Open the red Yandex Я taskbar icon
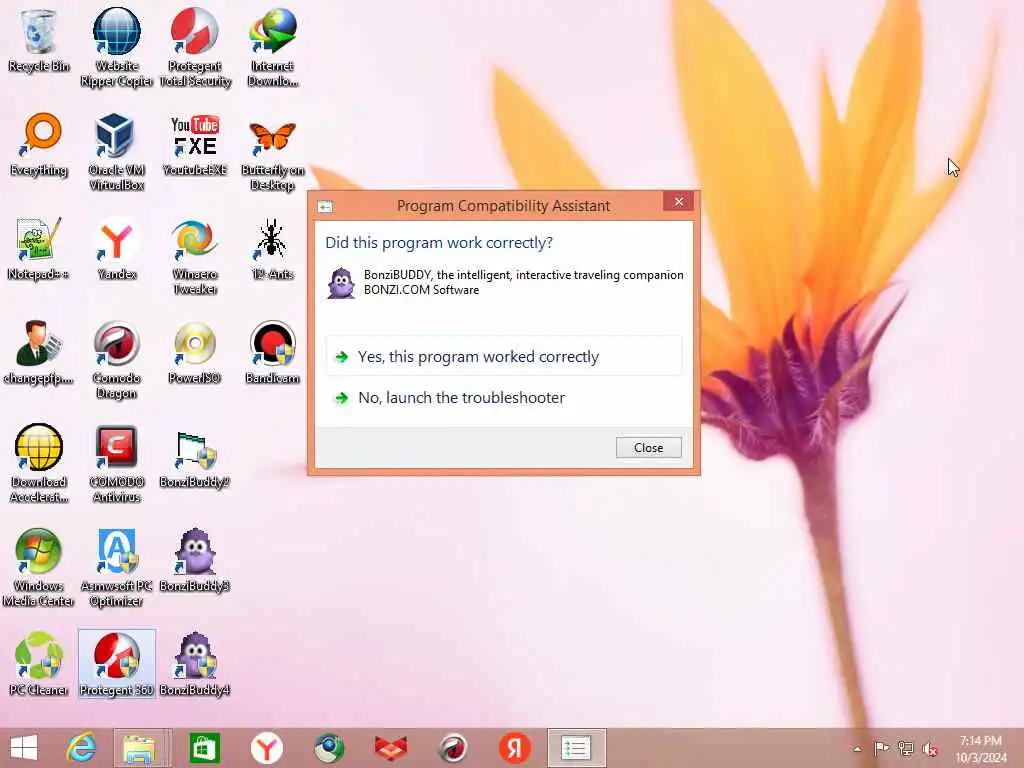 515,748
